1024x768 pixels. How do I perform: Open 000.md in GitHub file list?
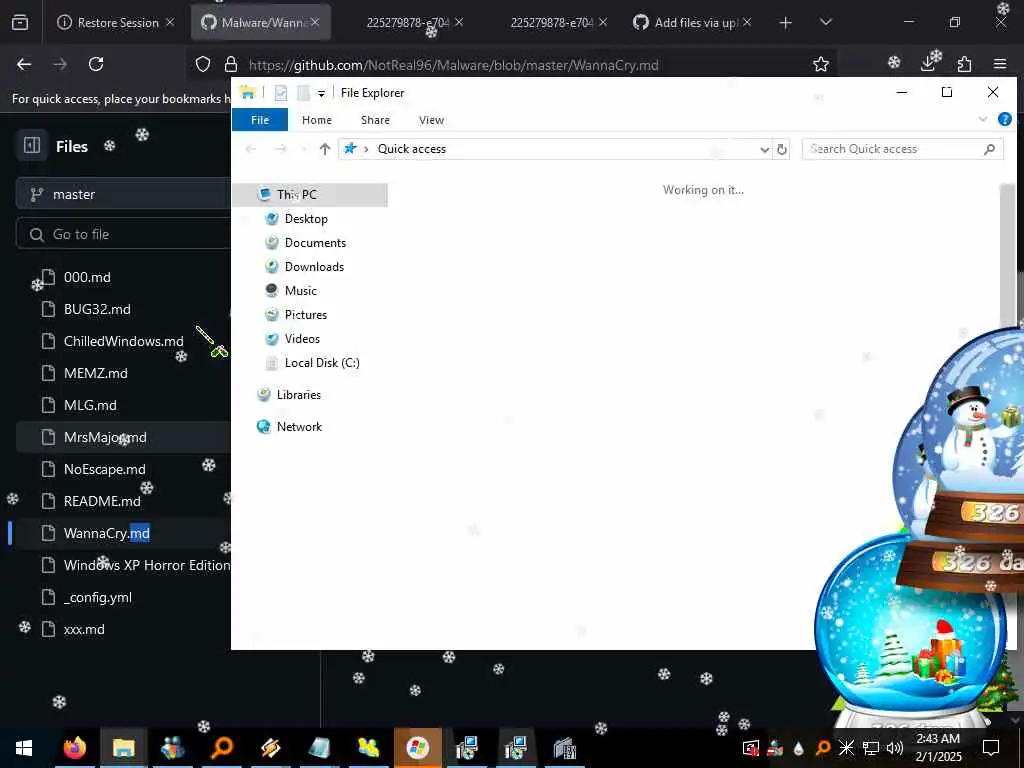tap(87, 277)
